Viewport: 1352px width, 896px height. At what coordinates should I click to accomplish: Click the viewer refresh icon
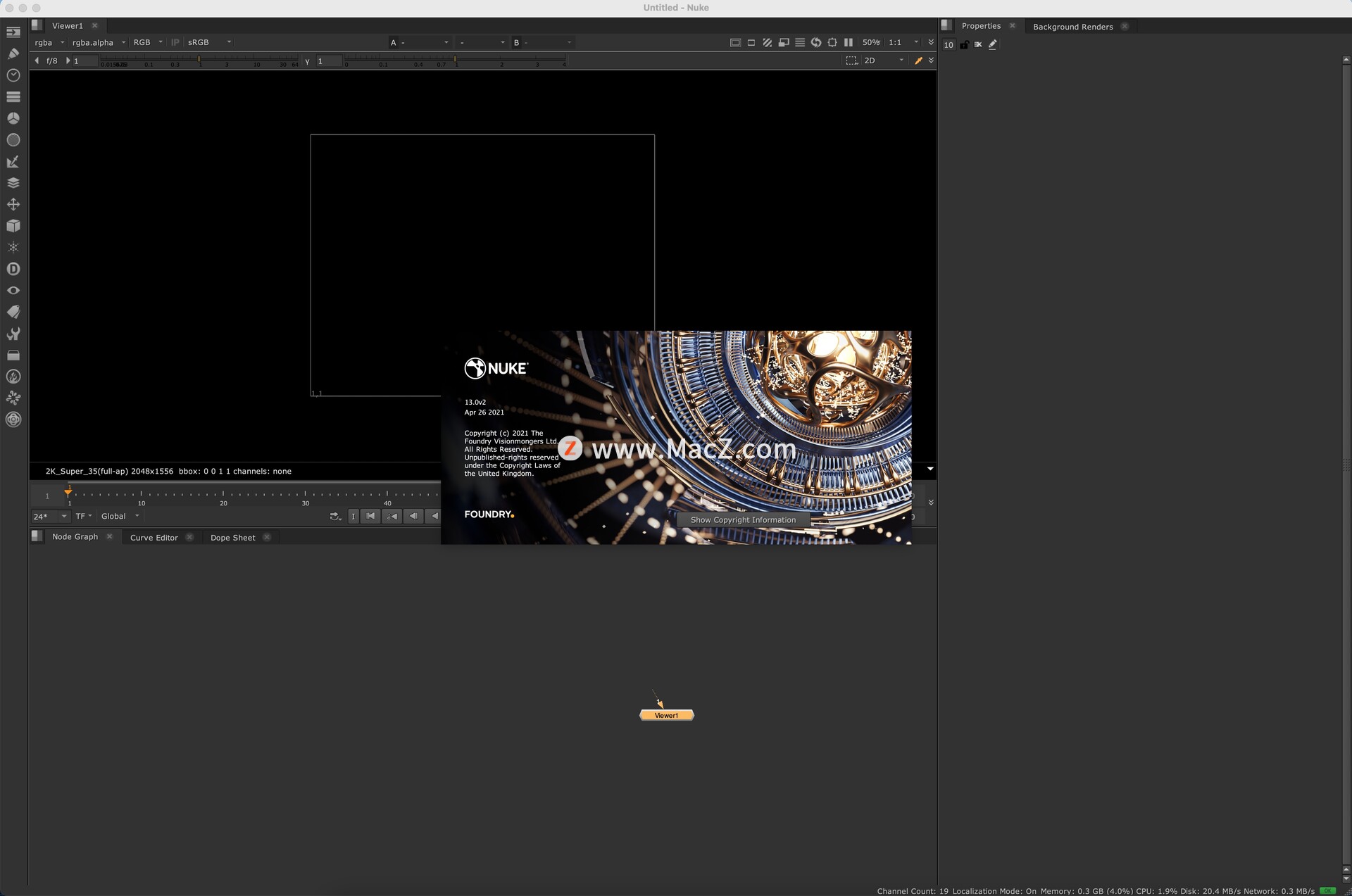tap(816, 42)
